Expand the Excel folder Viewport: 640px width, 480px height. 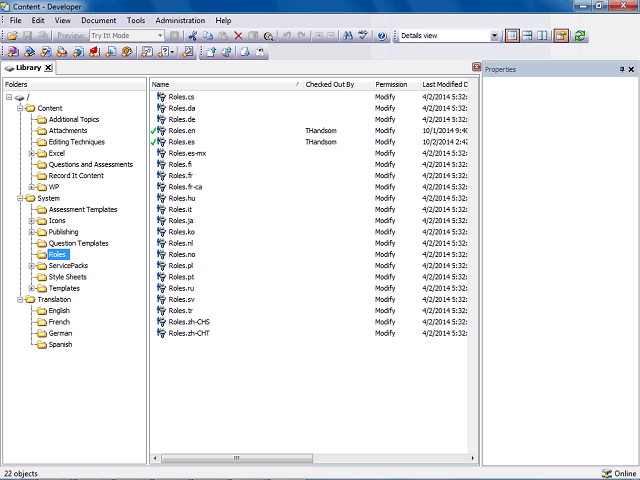[31, 153]
